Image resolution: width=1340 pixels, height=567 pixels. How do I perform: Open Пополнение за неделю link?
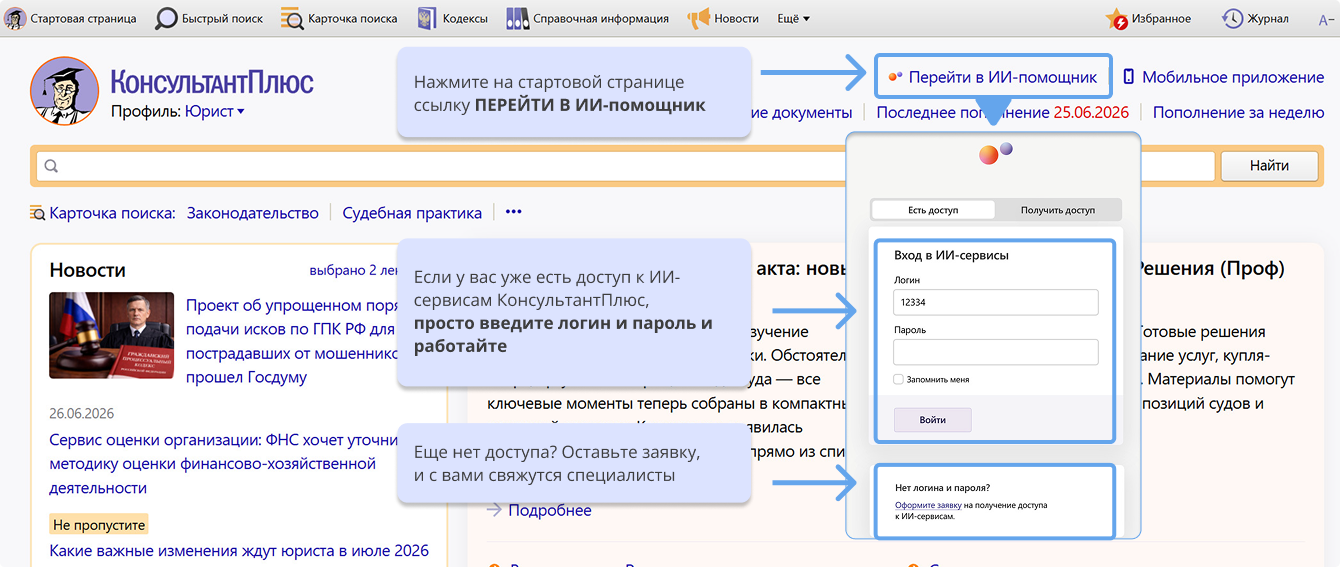pos(1238,112)
